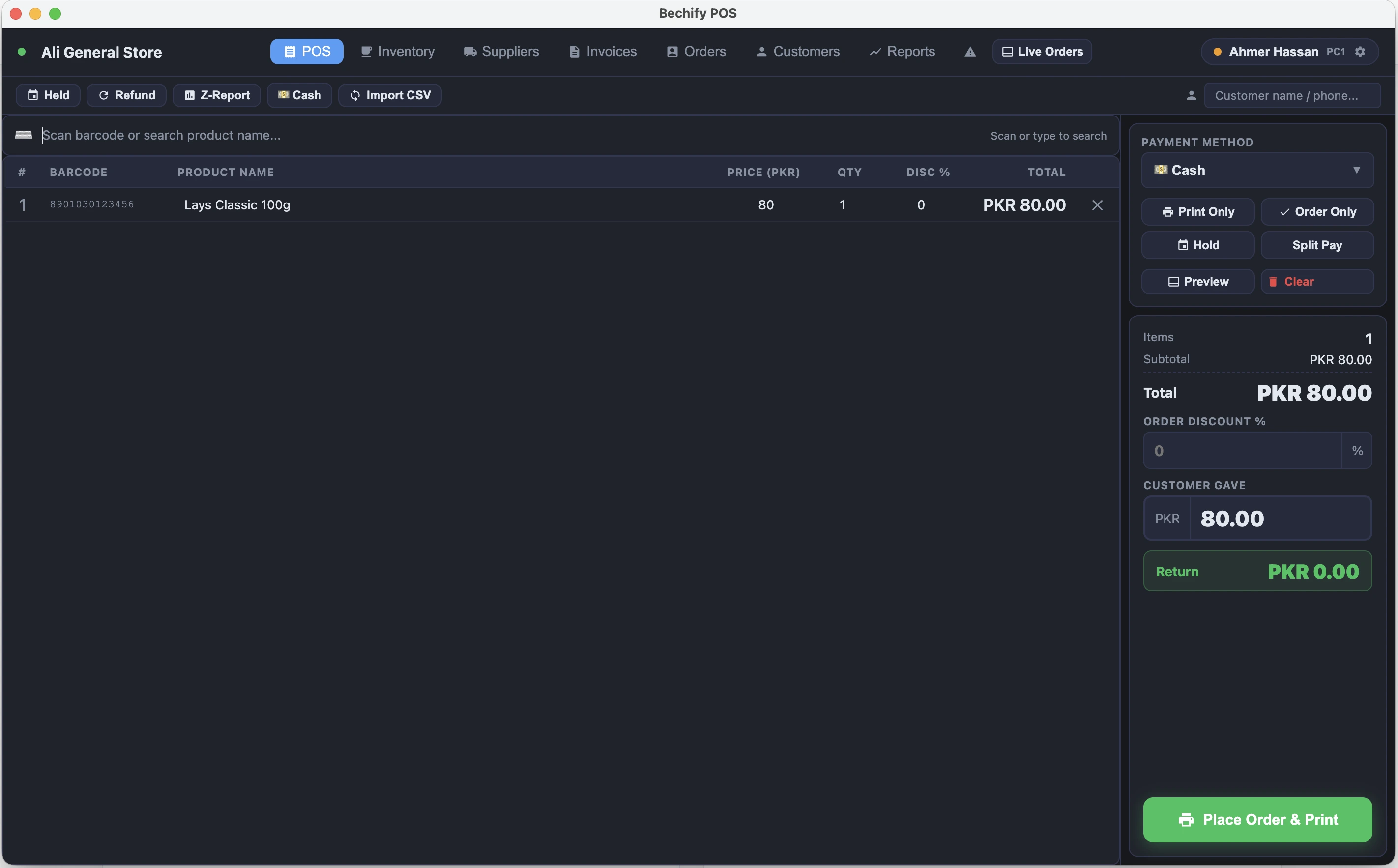This screenshot has height=868, width=1398.
Task: Click the PKR 80.00 line total
Action: point(1024,205)
